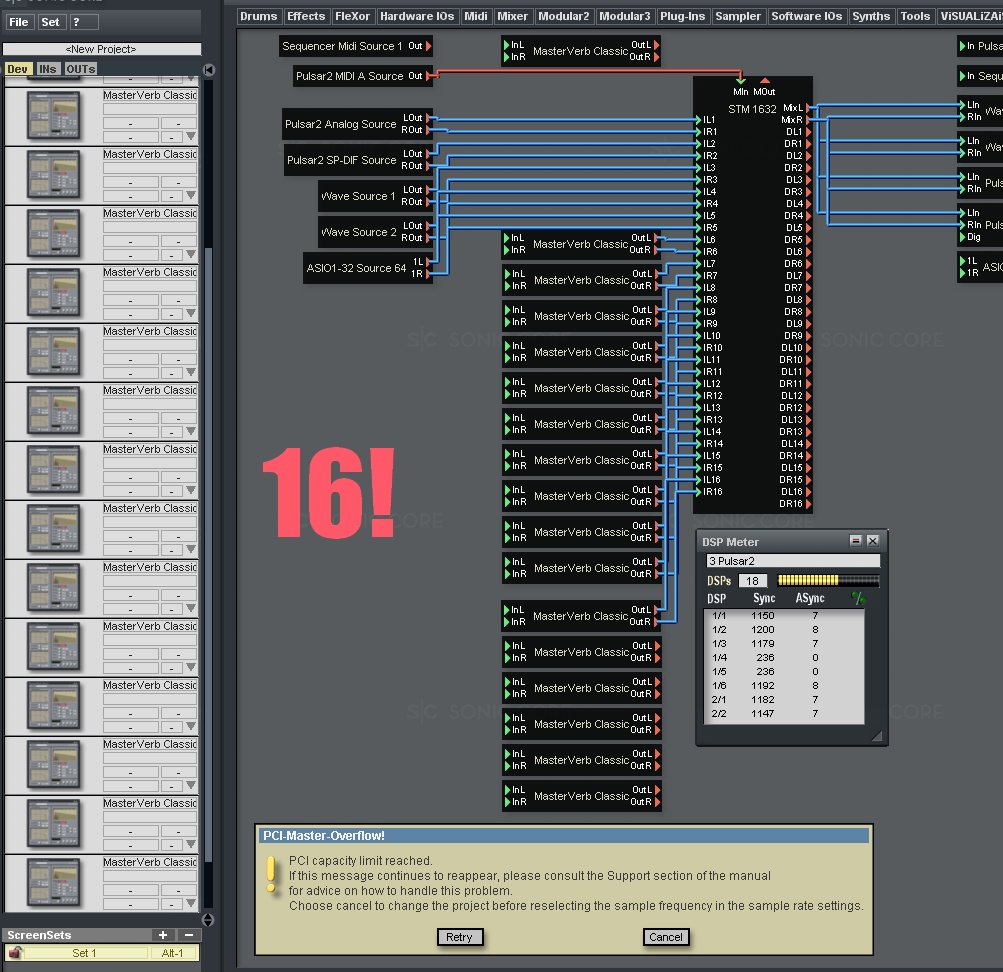Open the Effects tab
Image resolution: width=1003 pixels, height=972 pixels.
(306, 16)
